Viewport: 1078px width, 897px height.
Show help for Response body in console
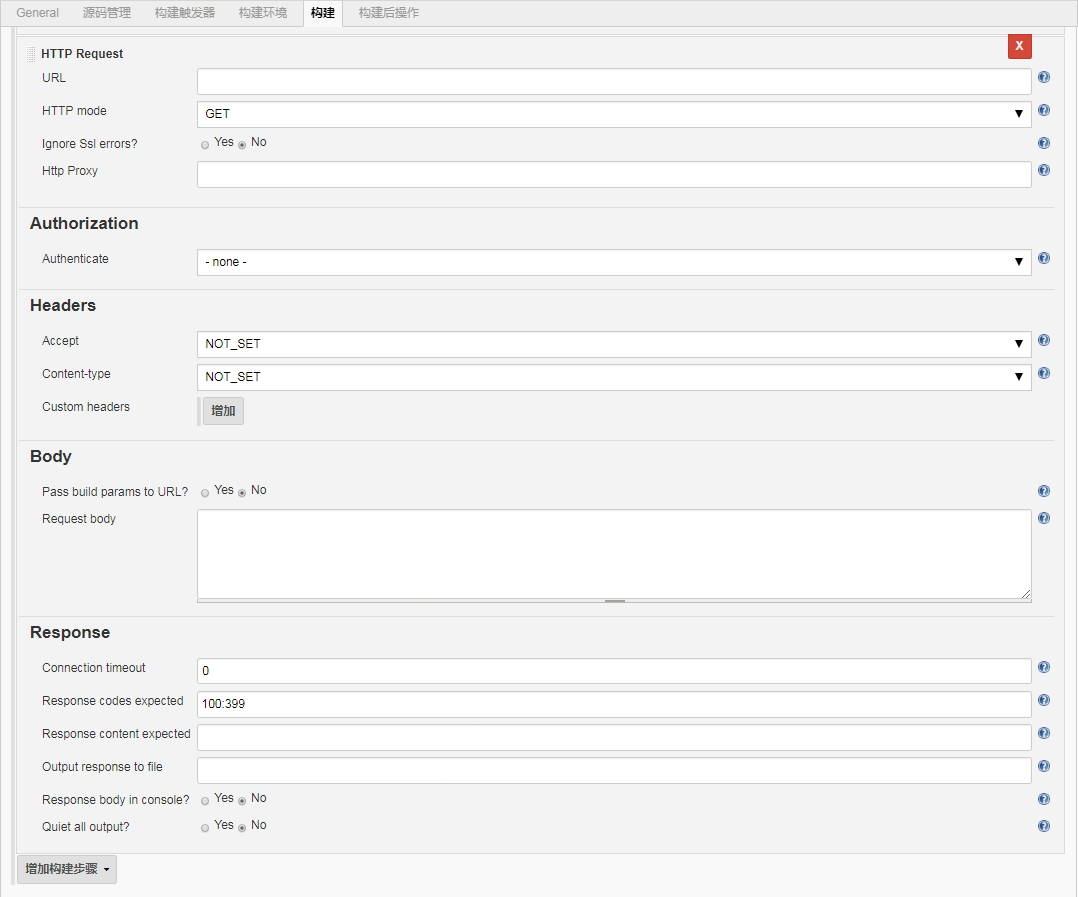click(1044, 799)
